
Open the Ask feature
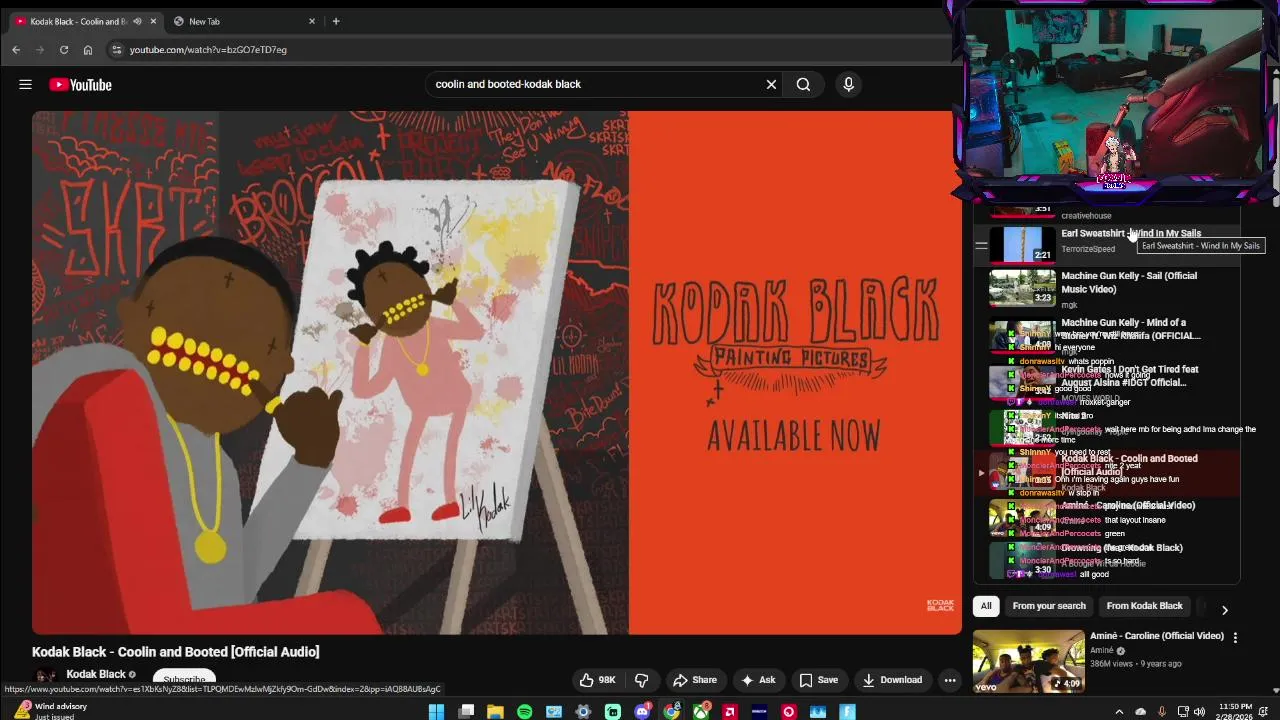(x=758, y=680)
